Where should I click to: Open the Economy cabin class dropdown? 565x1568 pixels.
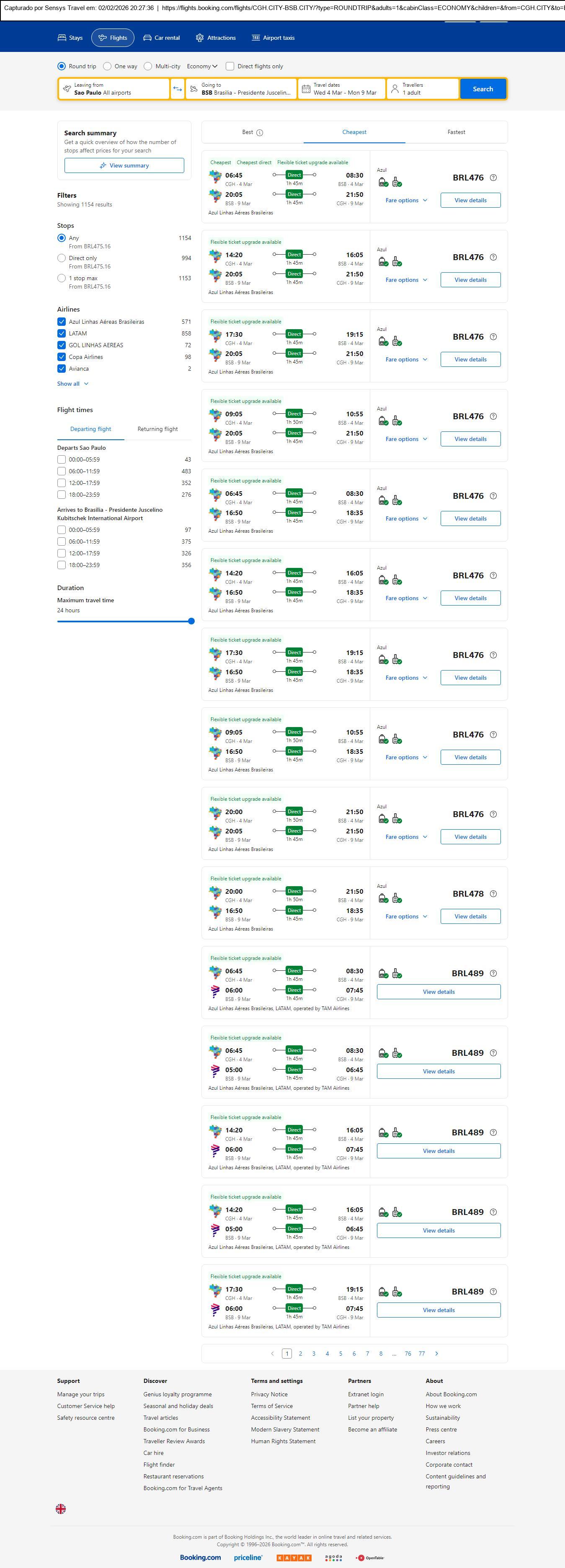click(x=202, y=66)
